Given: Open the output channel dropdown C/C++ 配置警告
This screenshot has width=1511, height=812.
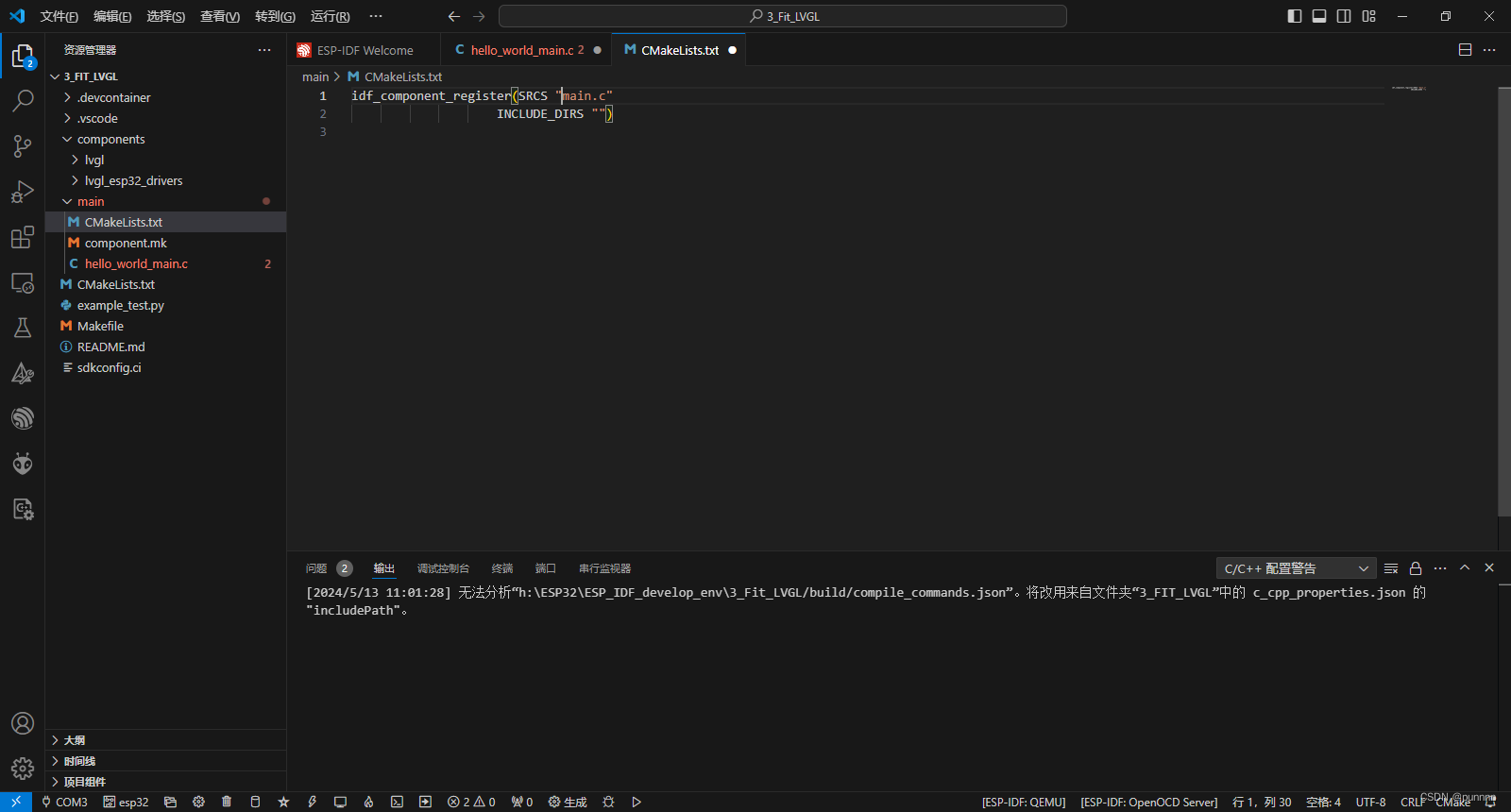Looking at the screenshot, I should (x=1296, y=568).
